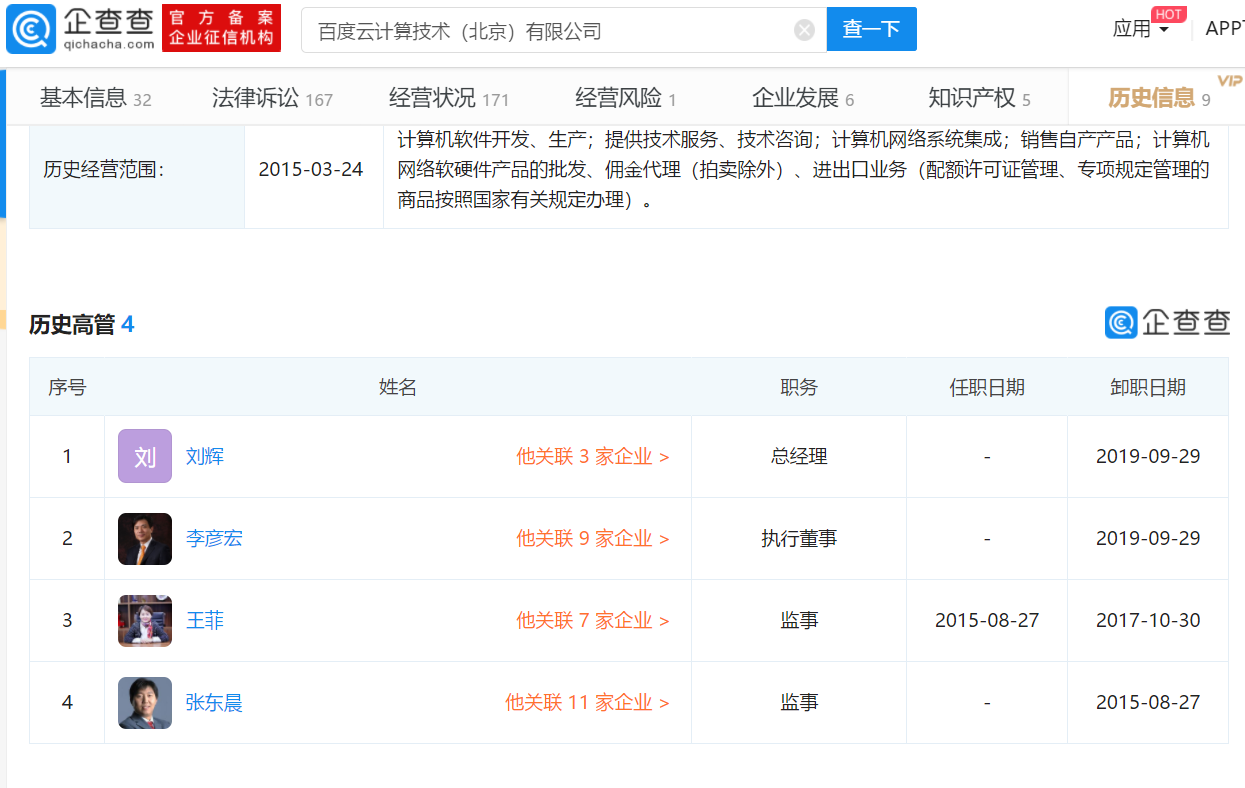Click the 任职日期 column header

coord(987,387)
